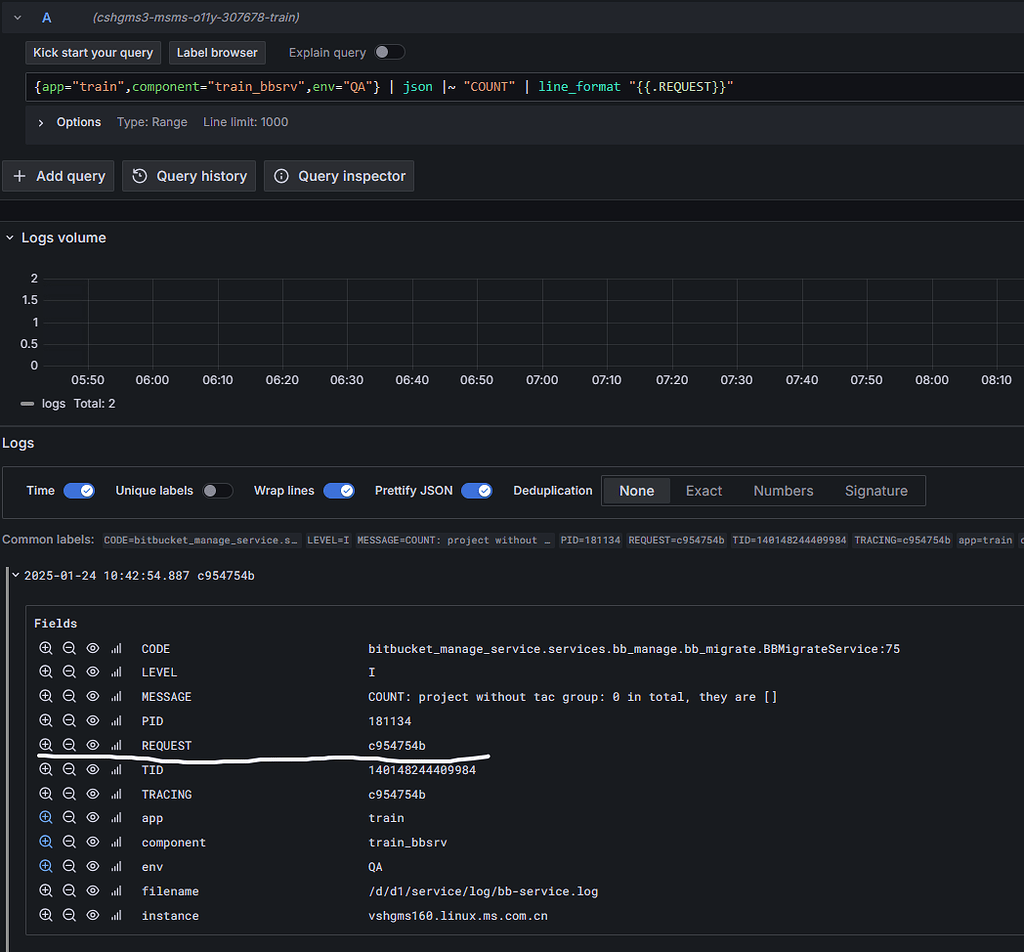The width and height of the screenshot is (1024, 952).
Task: Filter out the LEVEL field value
Action: [69, 672]
